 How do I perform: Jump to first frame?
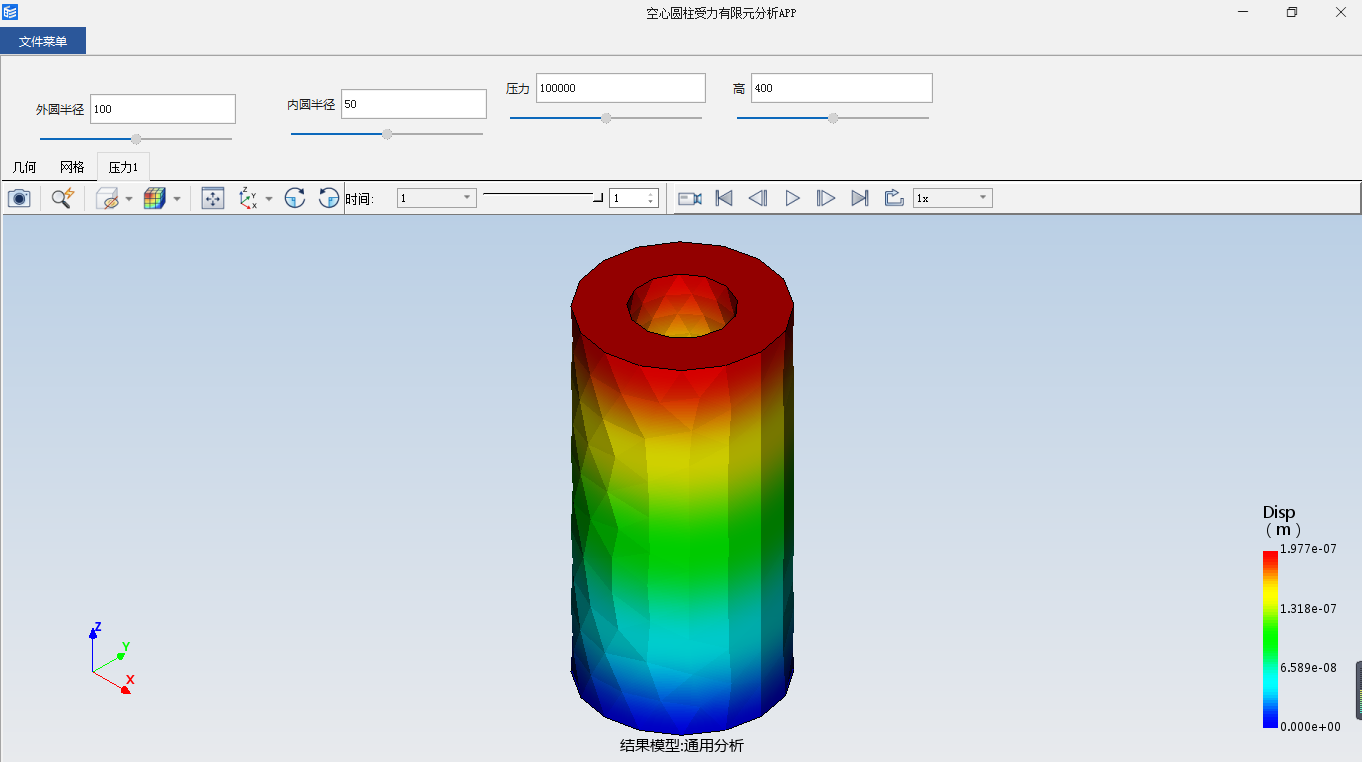(x=724, y=198)
